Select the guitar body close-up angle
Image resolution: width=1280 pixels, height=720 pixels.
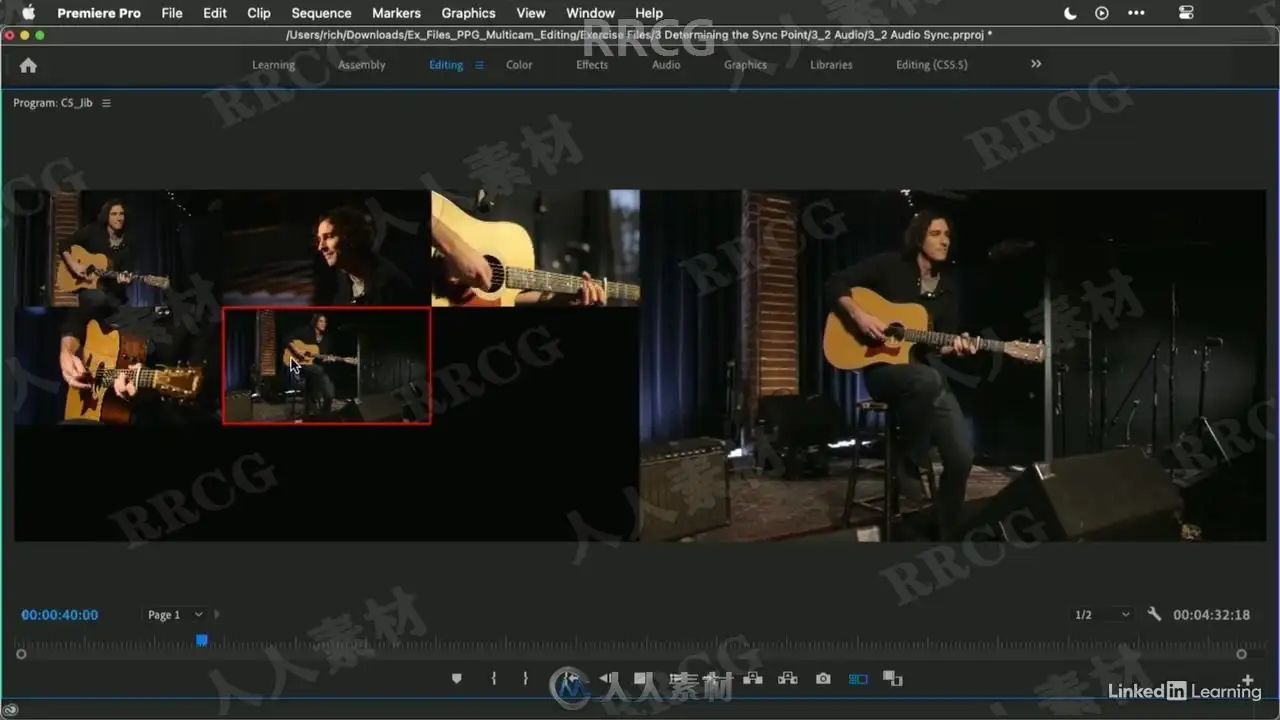pos(535,248)
